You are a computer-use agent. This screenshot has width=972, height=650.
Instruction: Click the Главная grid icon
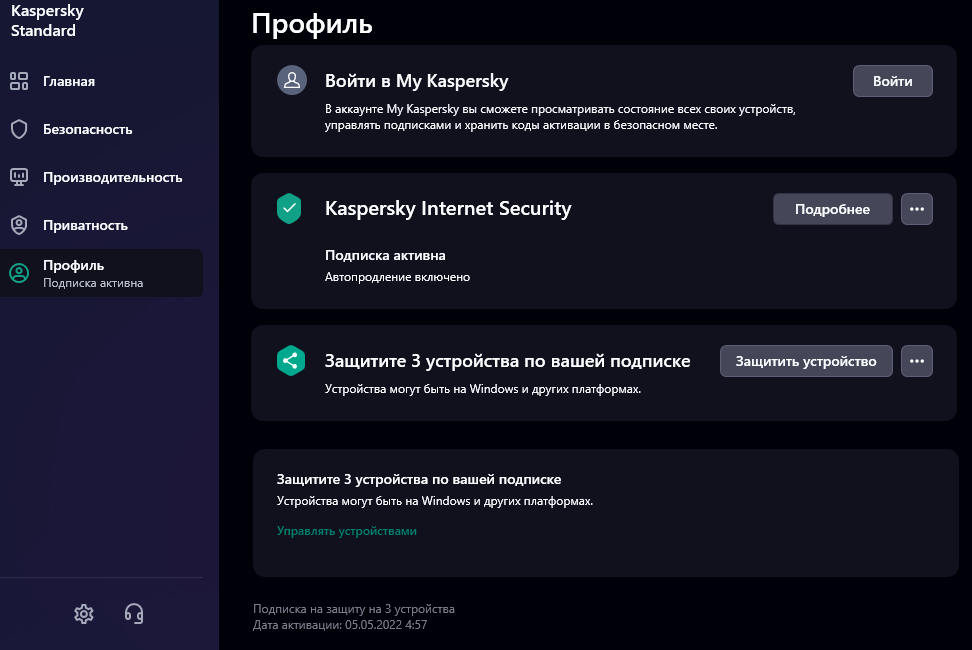[19, 81]
